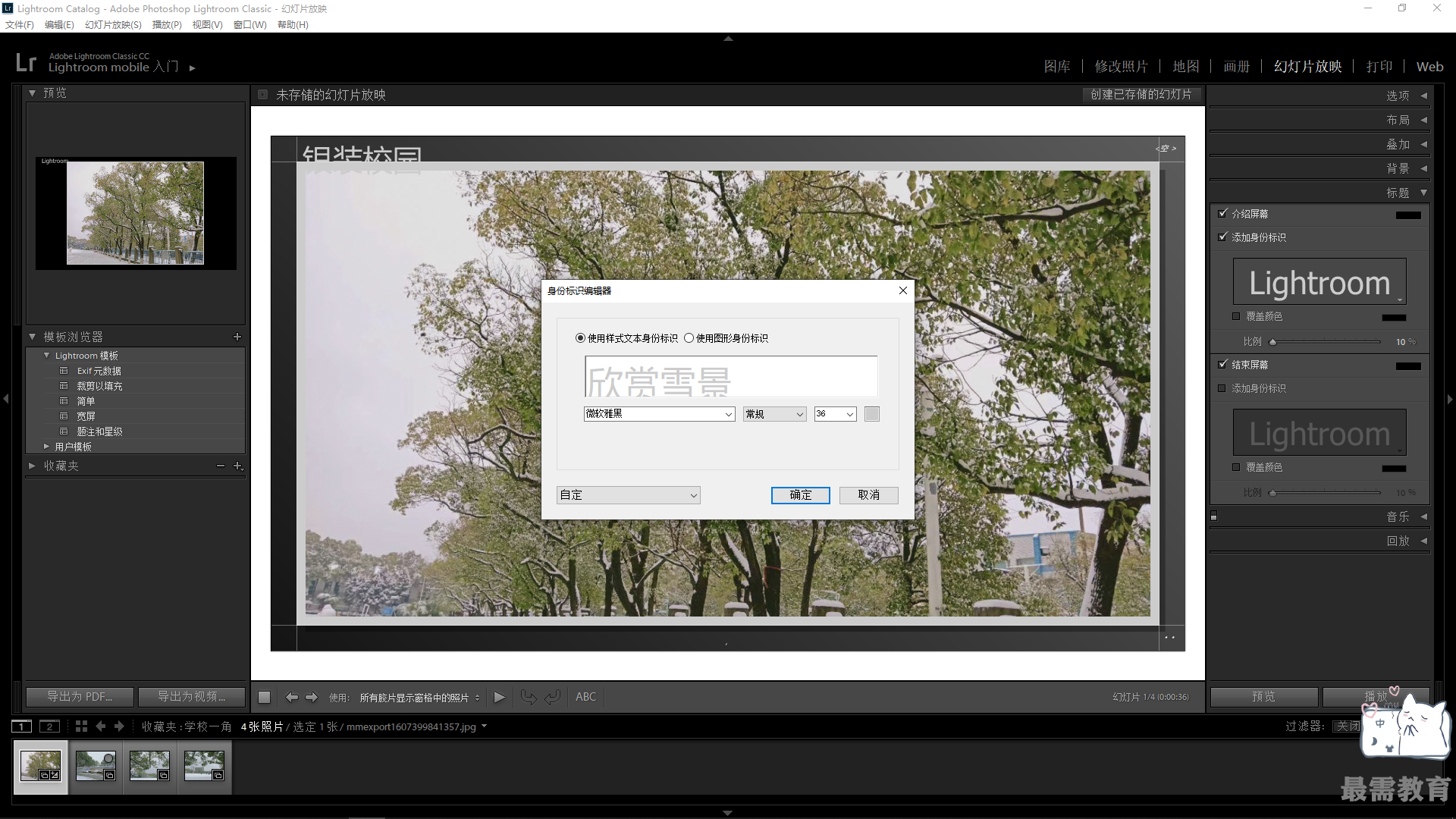Go forward arrow in filmstrip bar

[119, 726]
